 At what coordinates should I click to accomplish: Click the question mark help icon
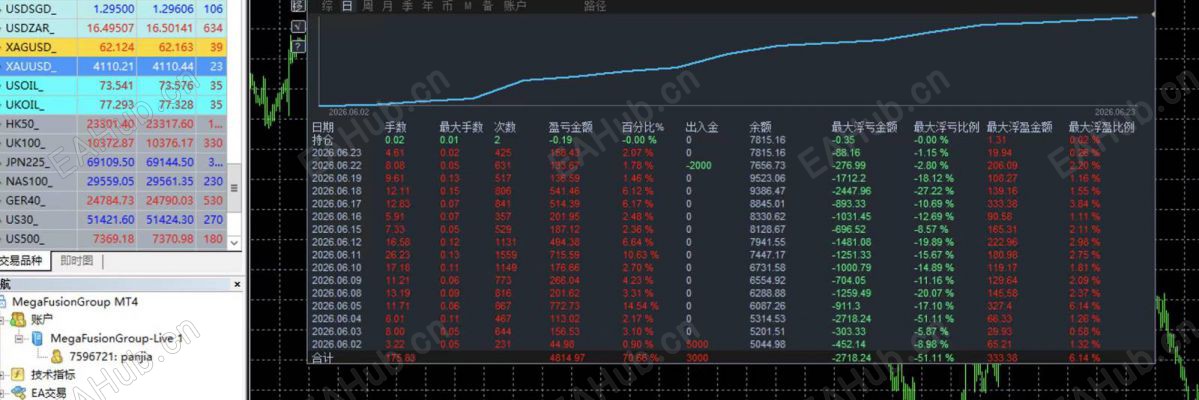298,46
